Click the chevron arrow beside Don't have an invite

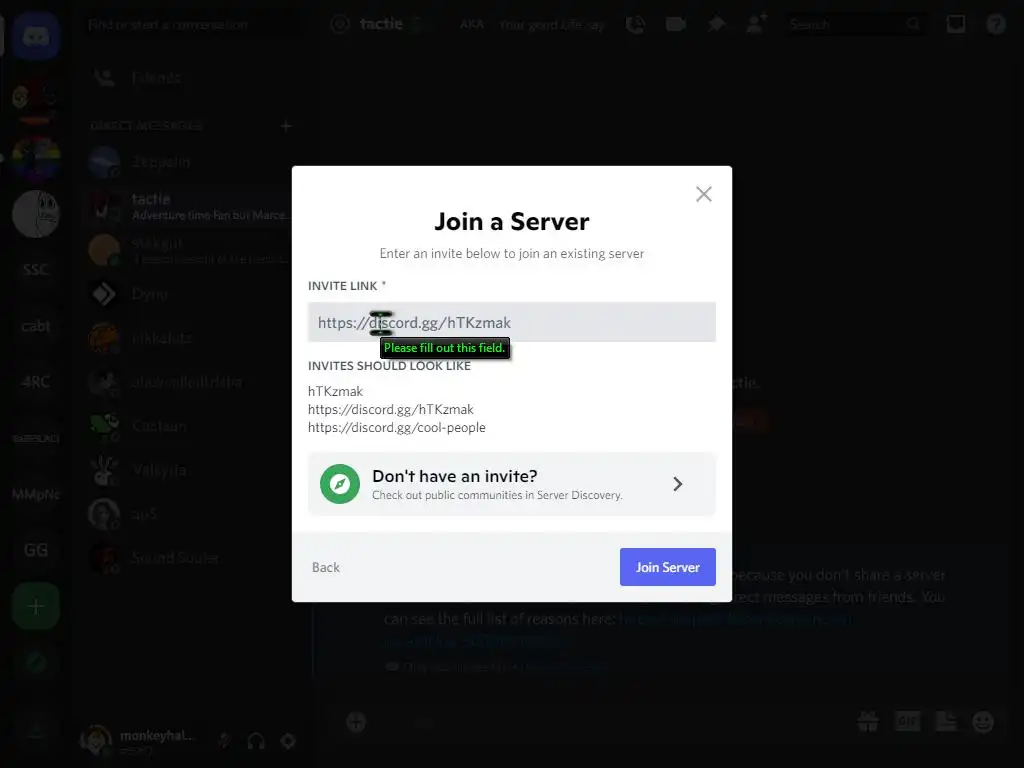coord(678,484)
